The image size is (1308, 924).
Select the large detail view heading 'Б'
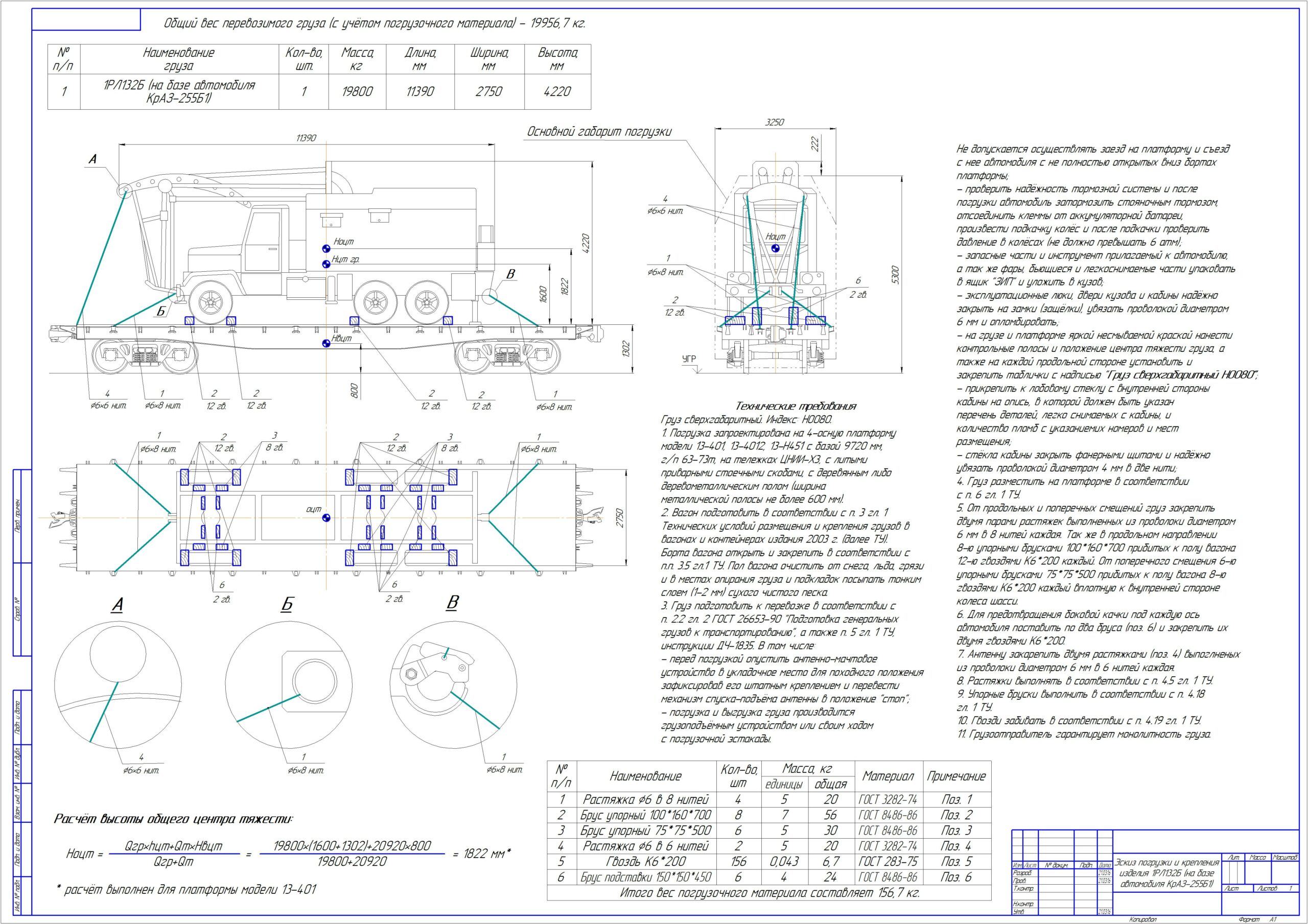click(287, 604)
